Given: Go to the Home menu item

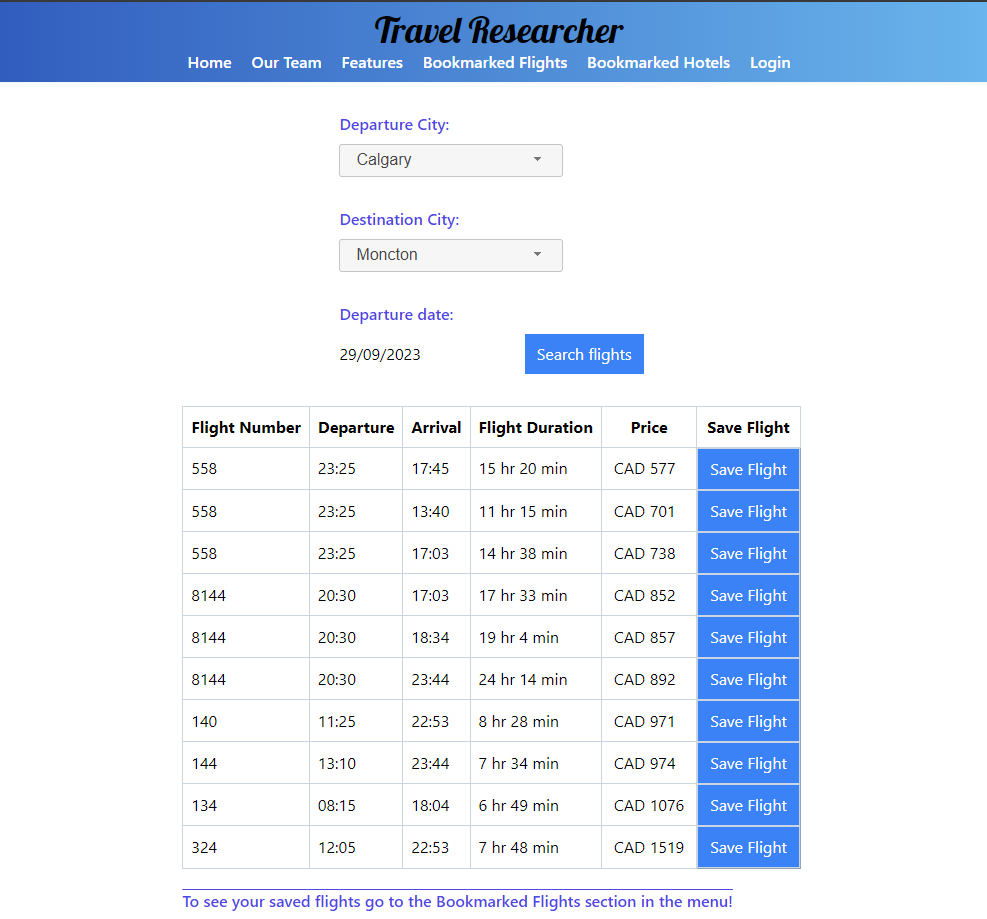Looking at the screenshot, I should pyautogui.click(x=209, y=63).
